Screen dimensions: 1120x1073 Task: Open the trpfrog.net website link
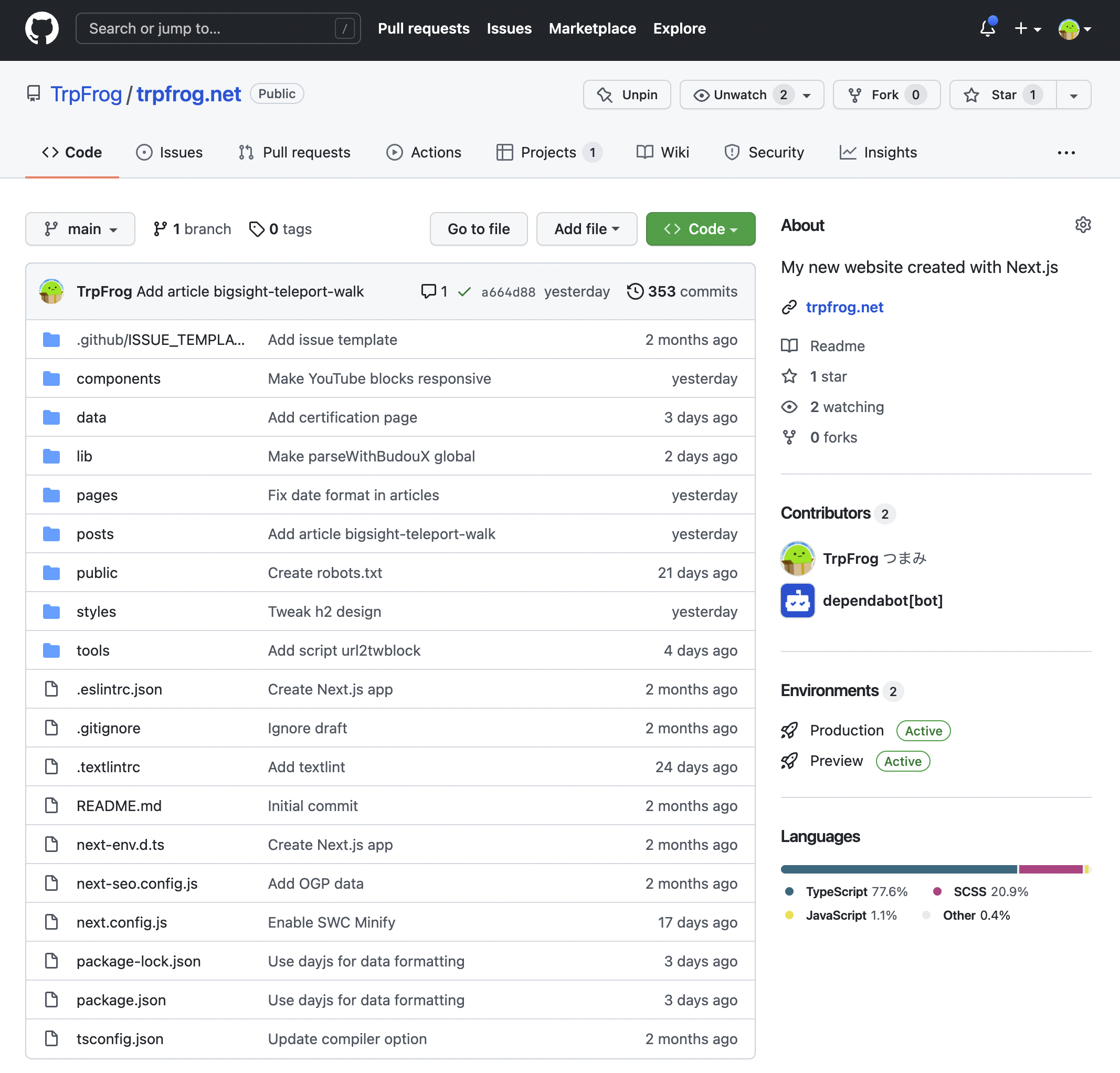coord(844,308)
